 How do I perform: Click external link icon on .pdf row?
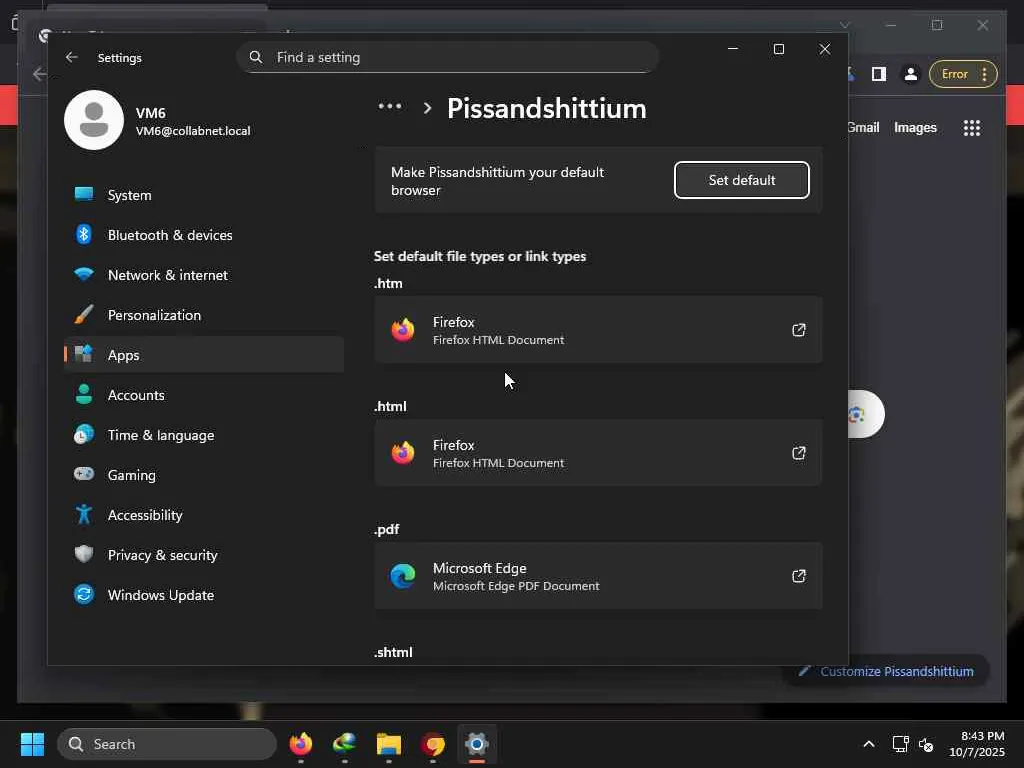coord(799,576)
